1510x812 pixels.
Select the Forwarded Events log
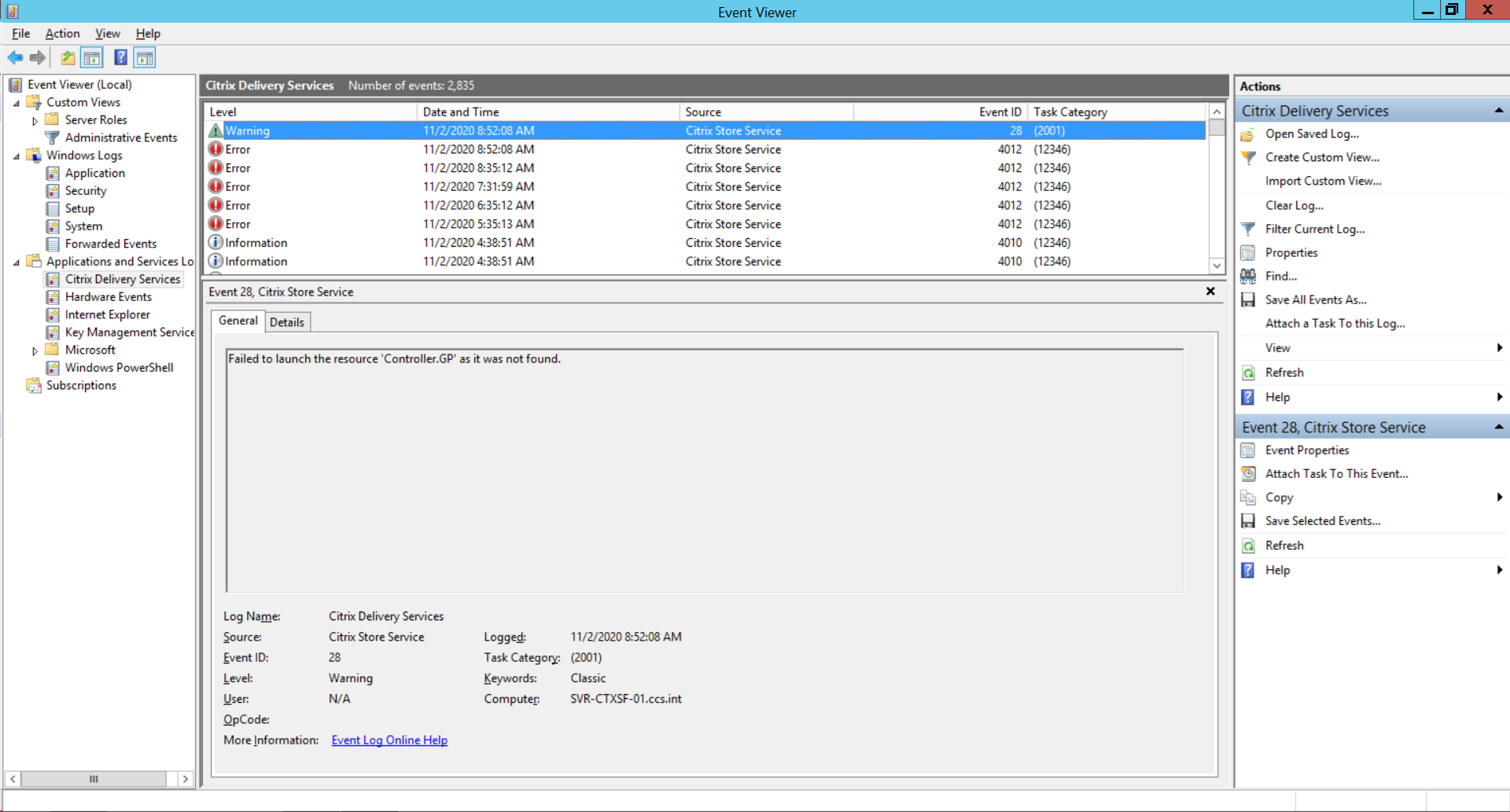click(111, 244)
